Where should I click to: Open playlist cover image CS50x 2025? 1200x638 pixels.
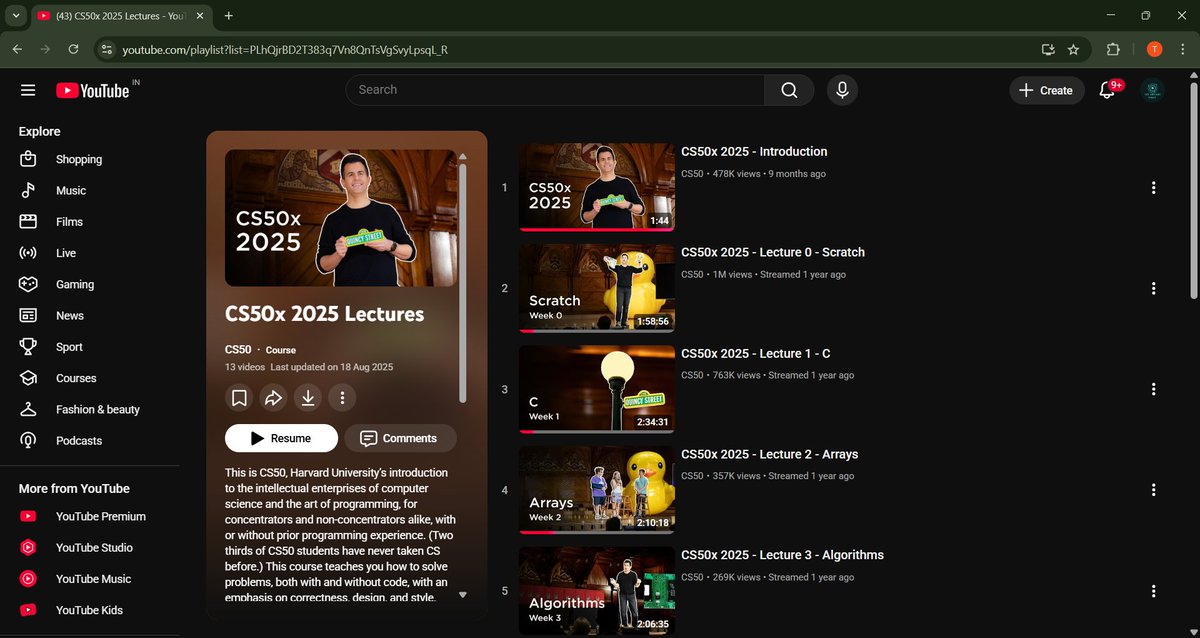click(341, 218)
